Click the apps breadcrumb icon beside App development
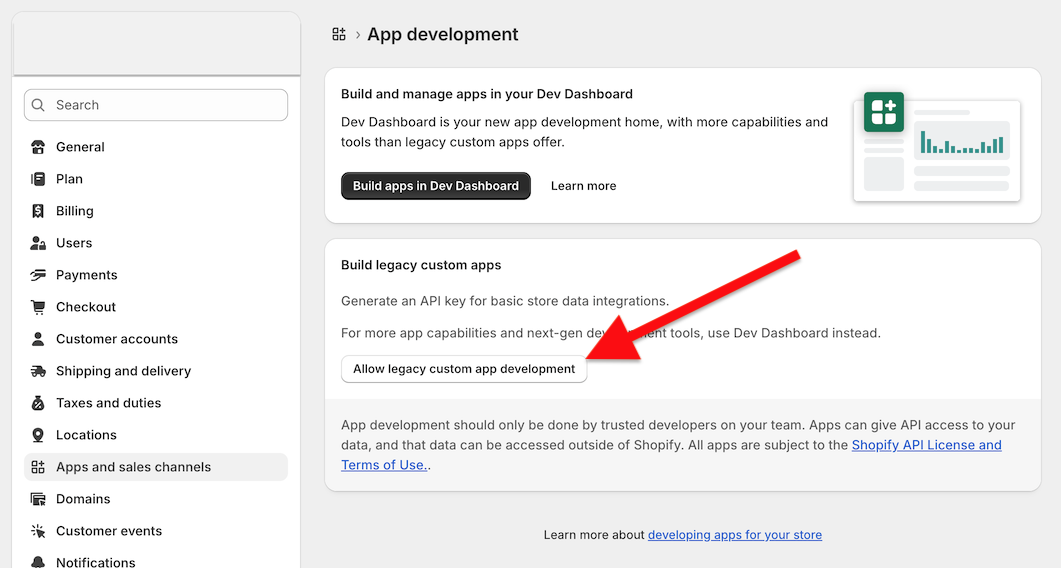The height and width of the screenshot is (568, 1061). pyautogui.click(x=339, y=34)
